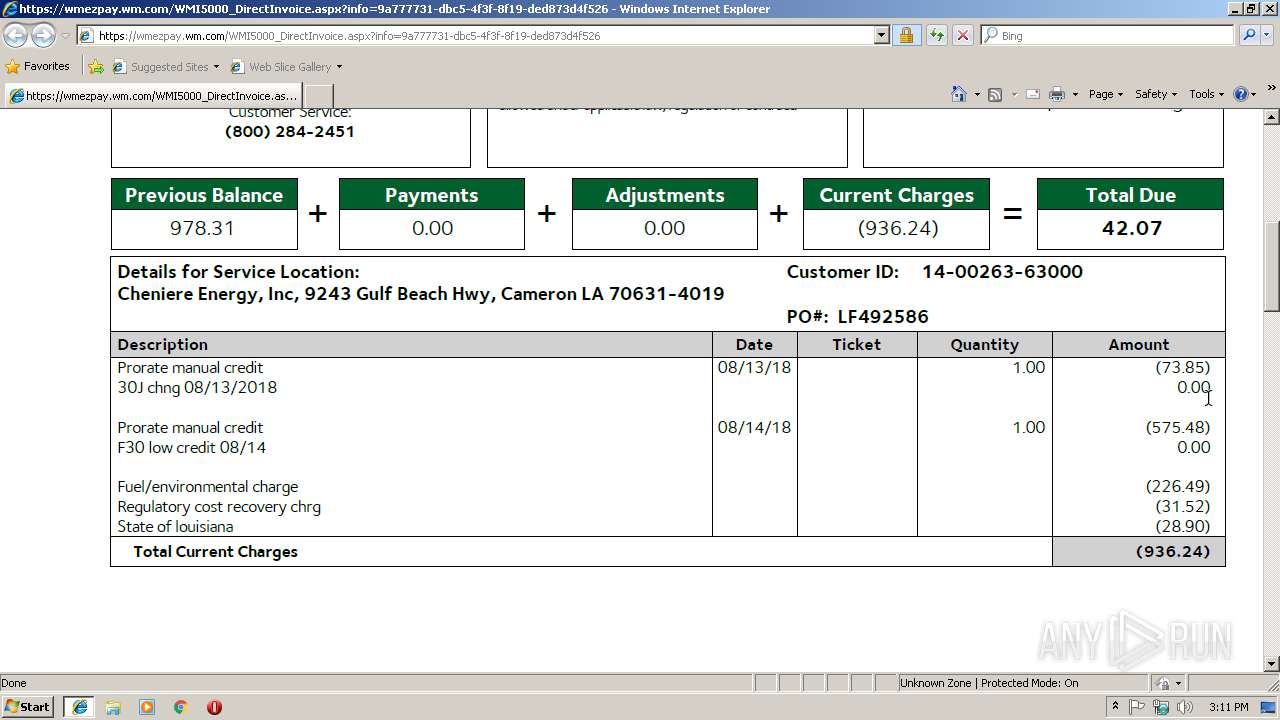The height and width of the screenshot is (720, 1280).
Task: Select Protected Mode status text
Action: pyautogui.click(x=1030, y=683)
